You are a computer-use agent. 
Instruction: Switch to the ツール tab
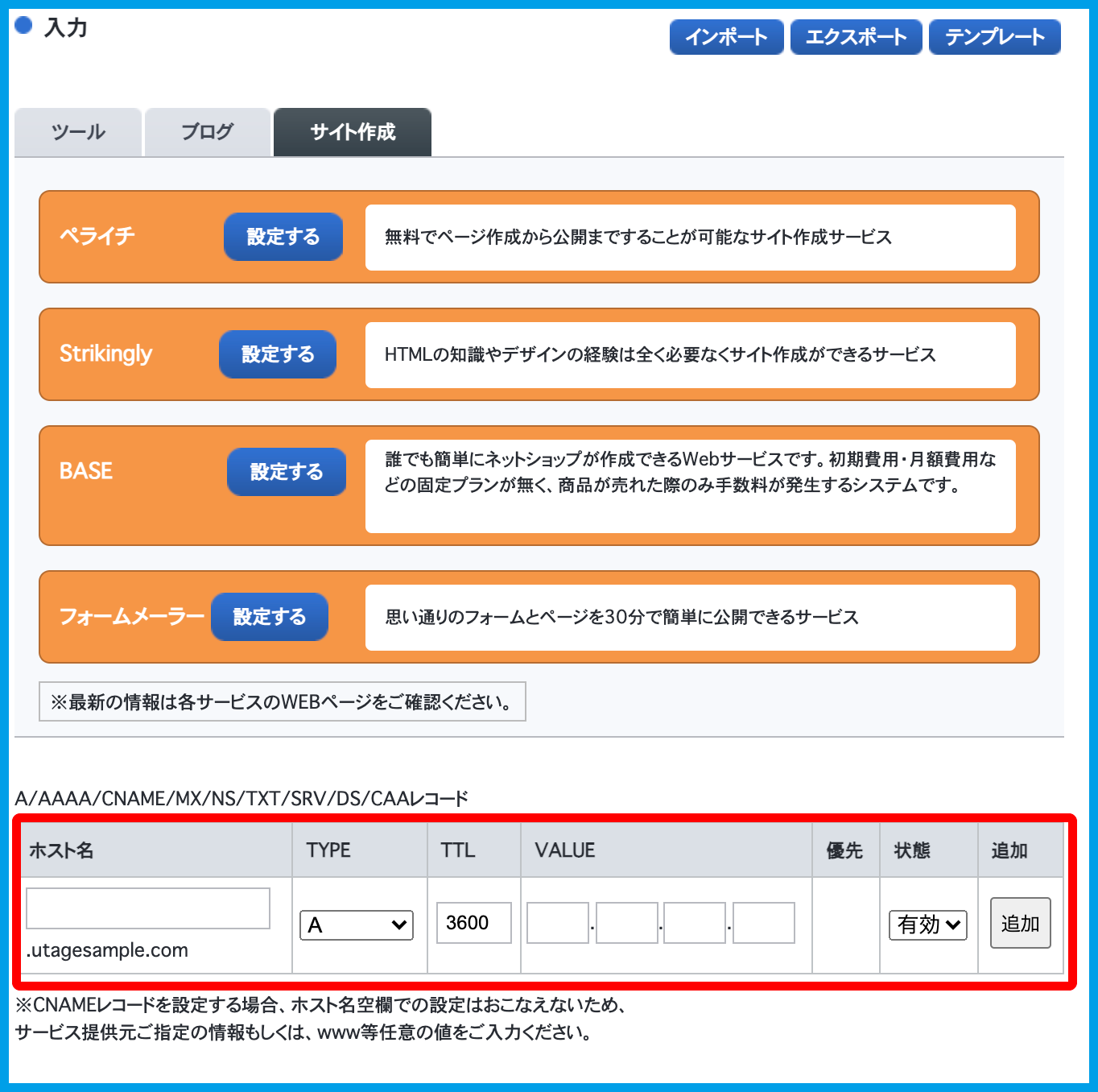tap(78, 132)
